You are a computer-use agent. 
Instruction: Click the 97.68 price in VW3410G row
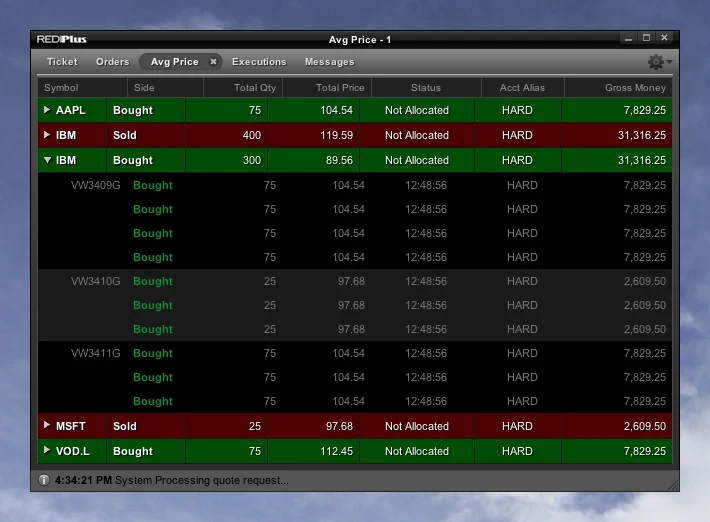pyautogui.click(x=351, y=281)
